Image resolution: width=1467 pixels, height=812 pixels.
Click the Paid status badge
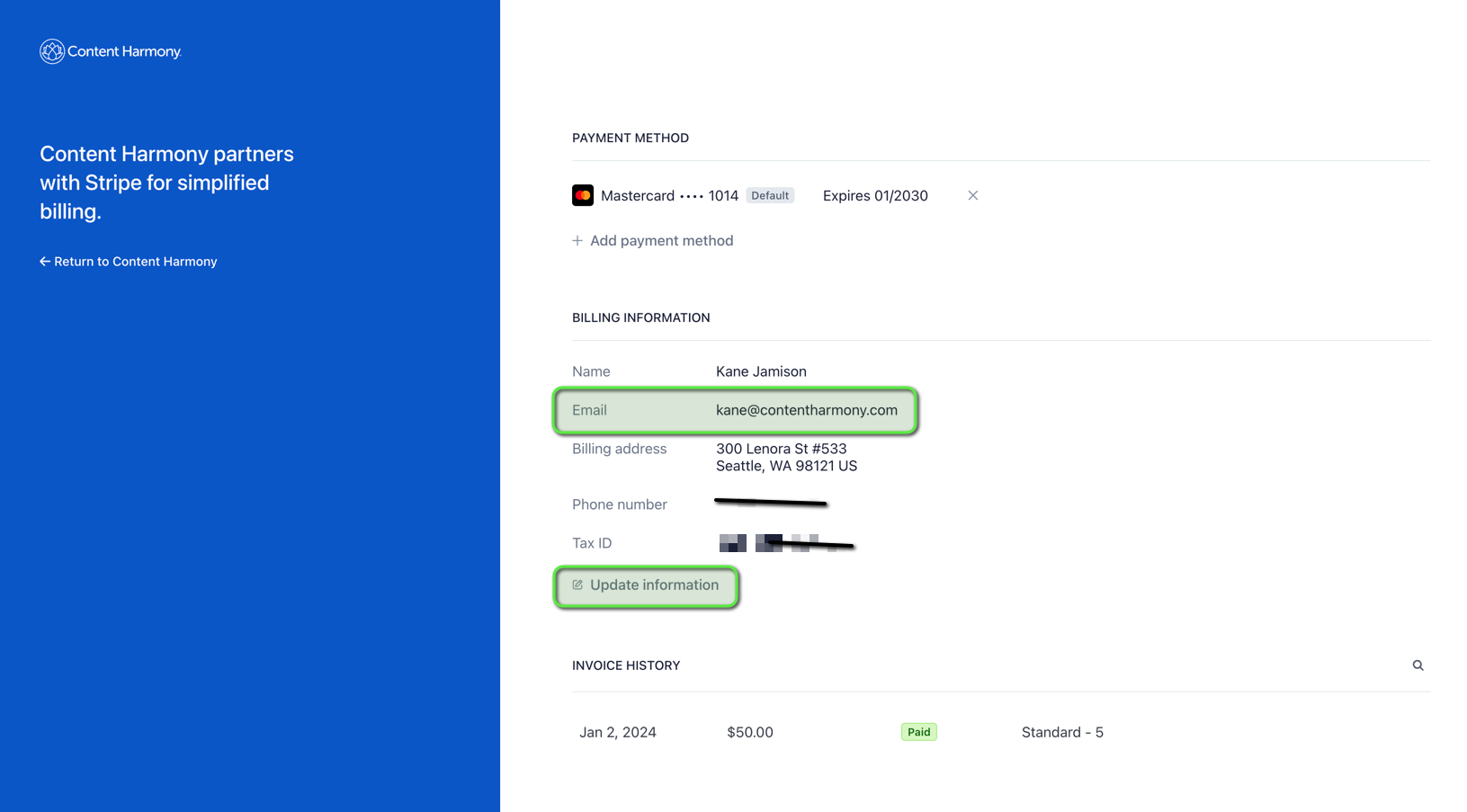919,732
